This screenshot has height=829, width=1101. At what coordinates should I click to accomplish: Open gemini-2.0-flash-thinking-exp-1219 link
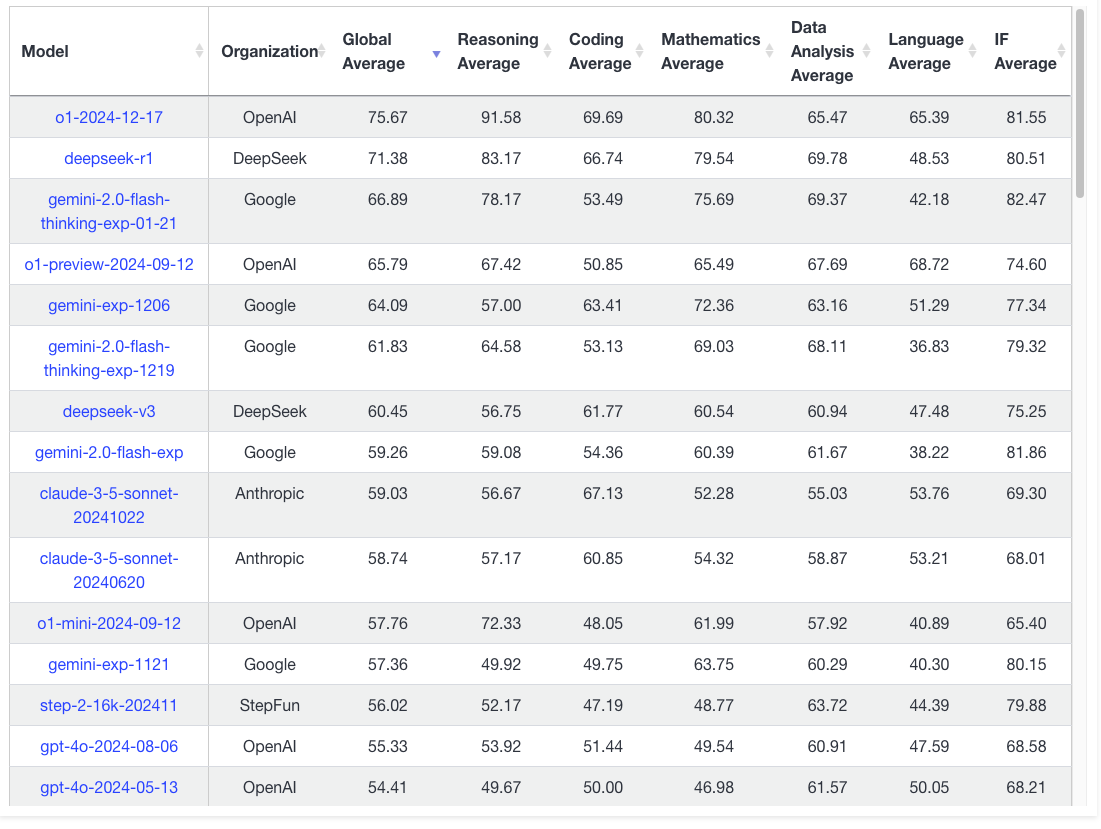pos(109,358)
